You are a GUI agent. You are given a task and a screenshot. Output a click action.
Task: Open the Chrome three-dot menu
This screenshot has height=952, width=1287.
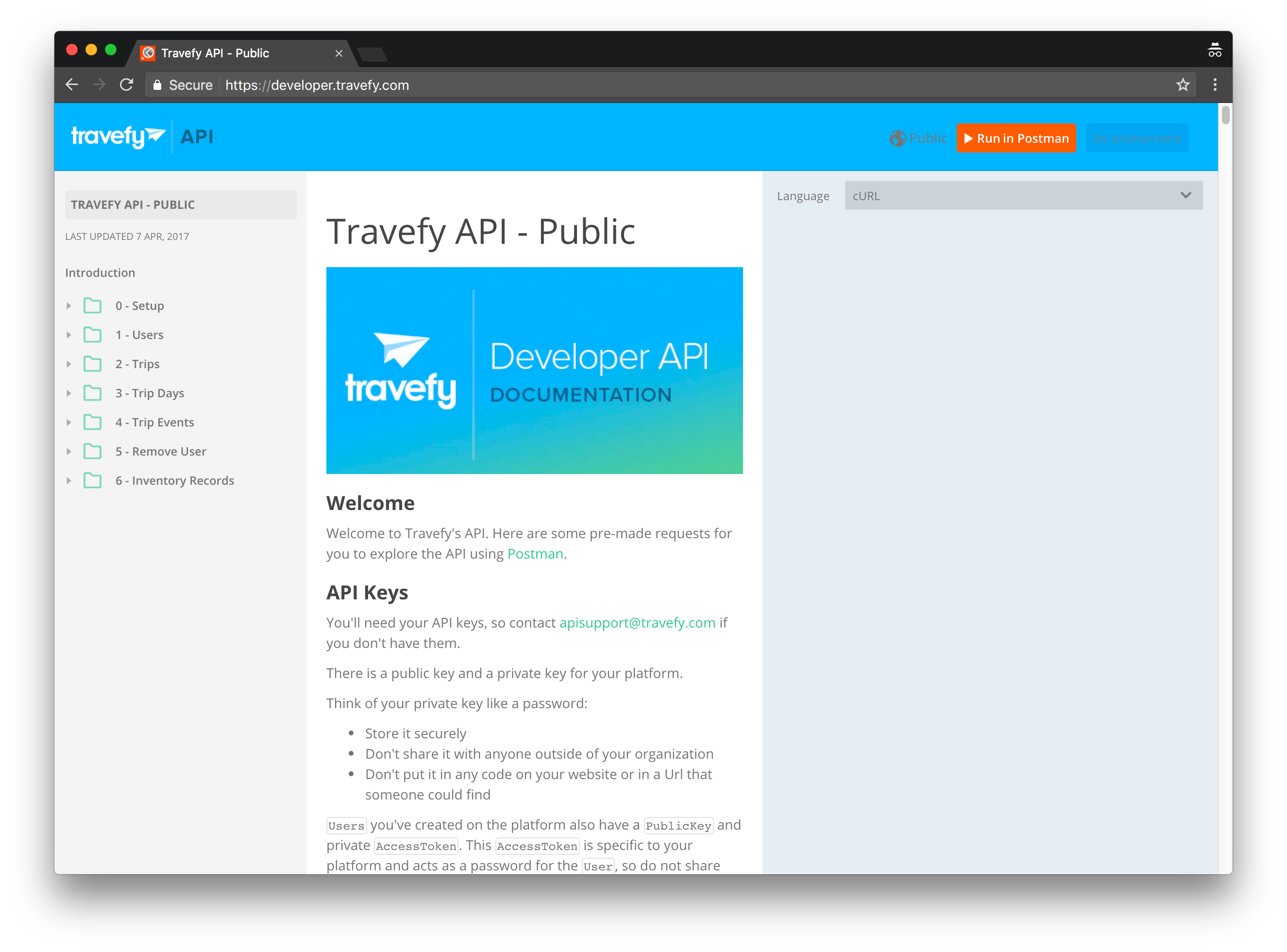point(1216,85)
